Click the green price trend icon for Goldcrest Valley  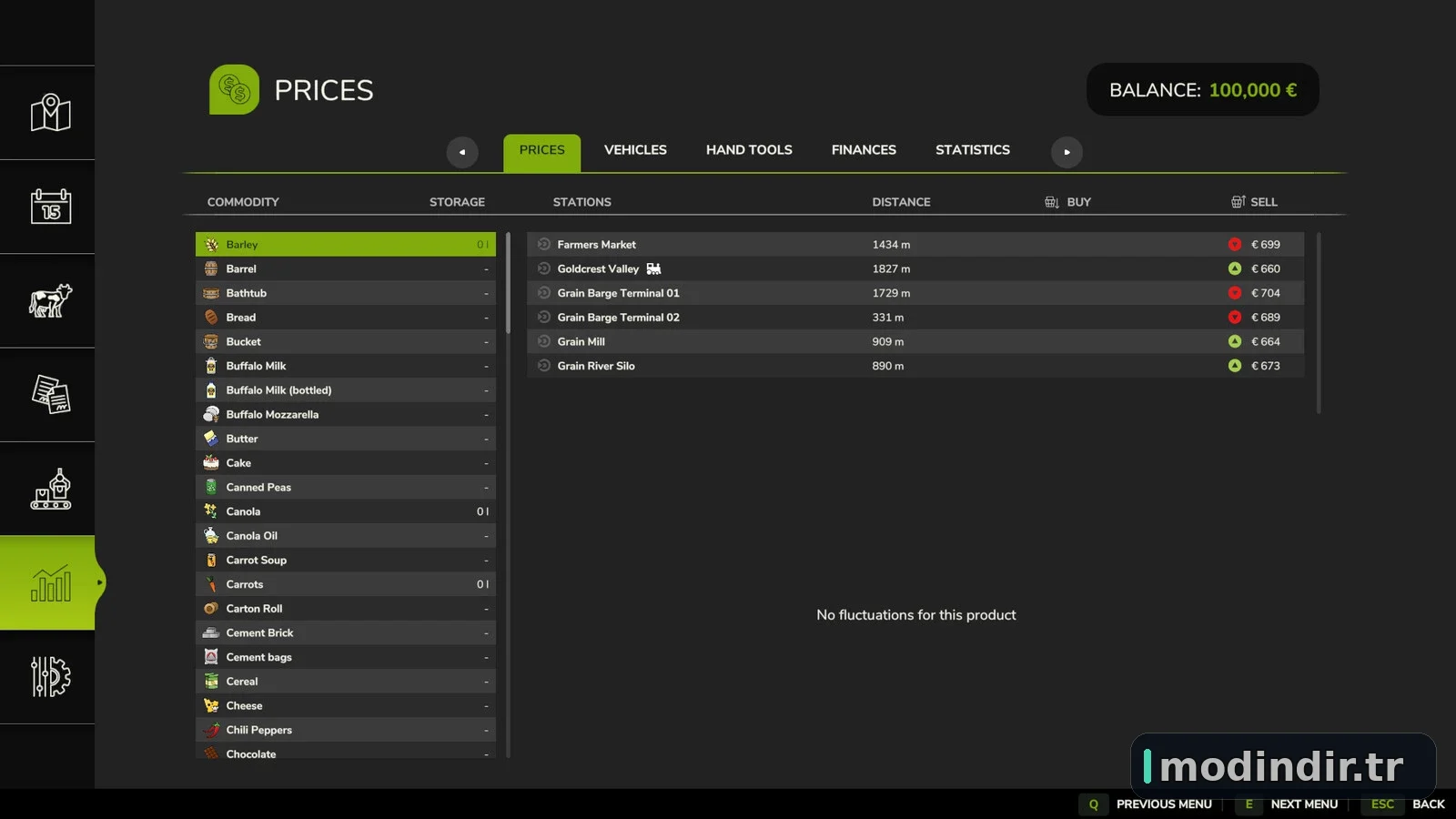point(1235,268)
